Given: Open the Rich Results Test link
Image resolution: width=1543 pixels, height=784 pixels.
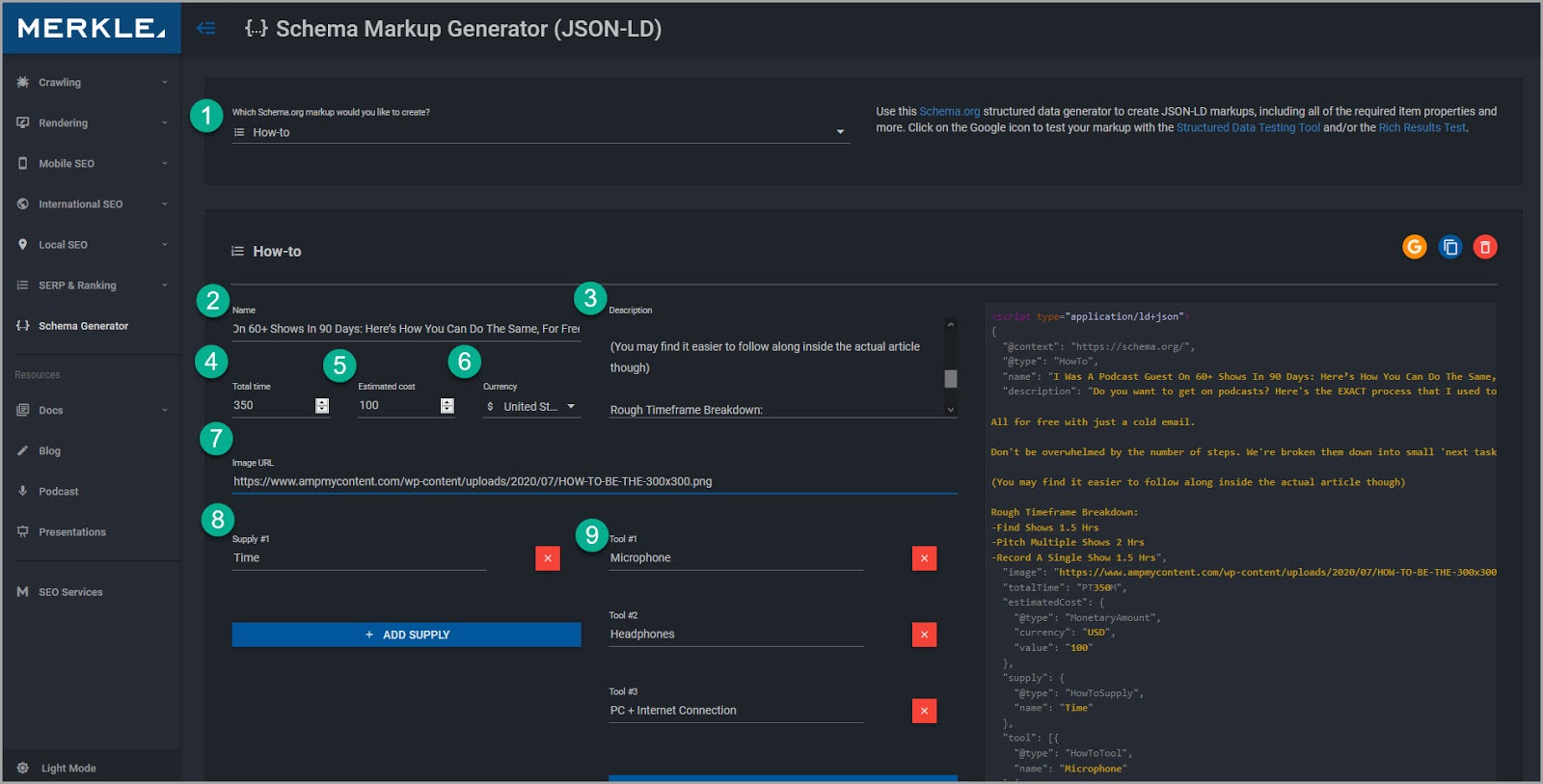Looking at the screenshot, I should pyautogui.click(x=1421, y=127).
